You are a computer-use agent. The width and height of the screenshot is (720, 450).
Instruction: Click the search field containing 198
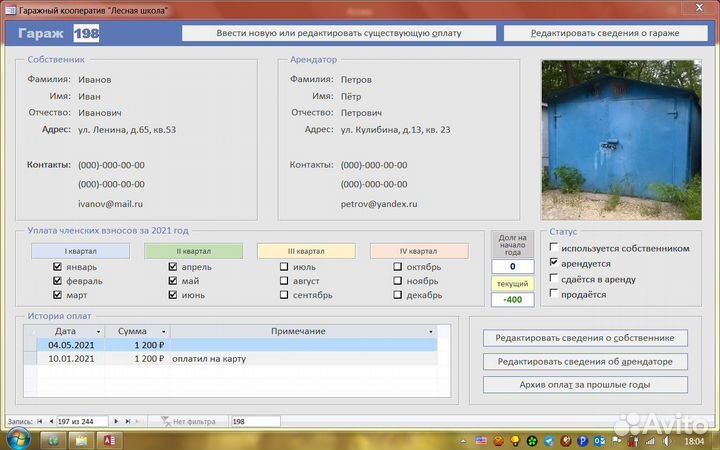[x=255, y=422]
